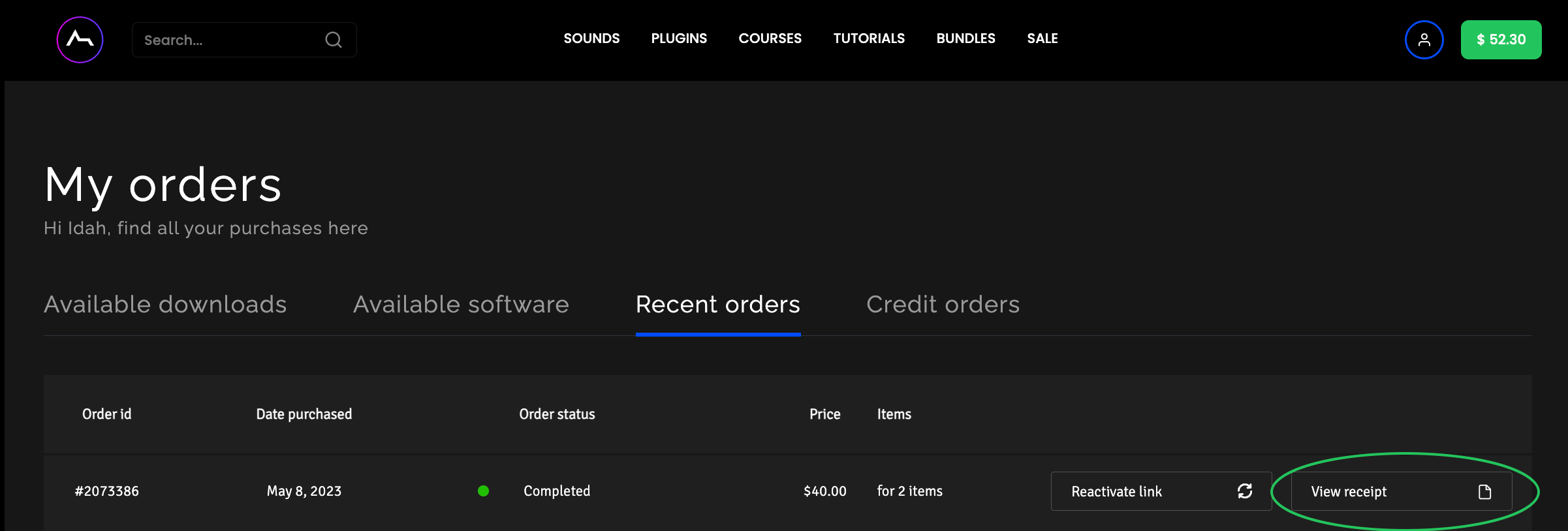Open the Courses menu item
This screenshot has width=1568, height=531.
point(770,38)
